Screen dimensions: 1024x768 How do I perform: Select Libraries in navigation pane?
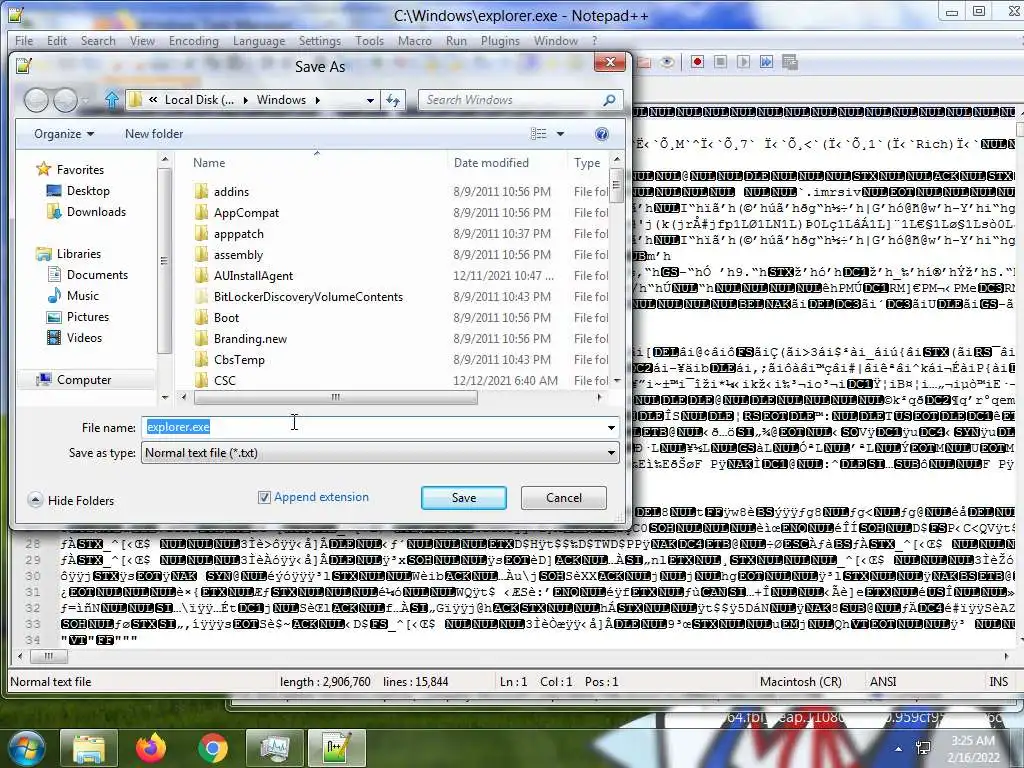pos(78,253)
